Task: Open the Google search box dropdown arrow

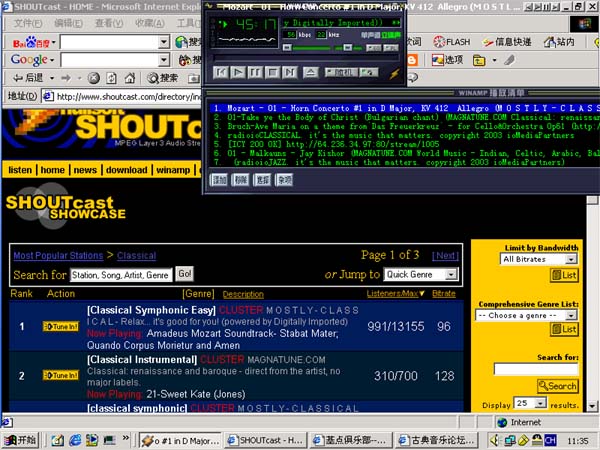Action: pos(164,60)
